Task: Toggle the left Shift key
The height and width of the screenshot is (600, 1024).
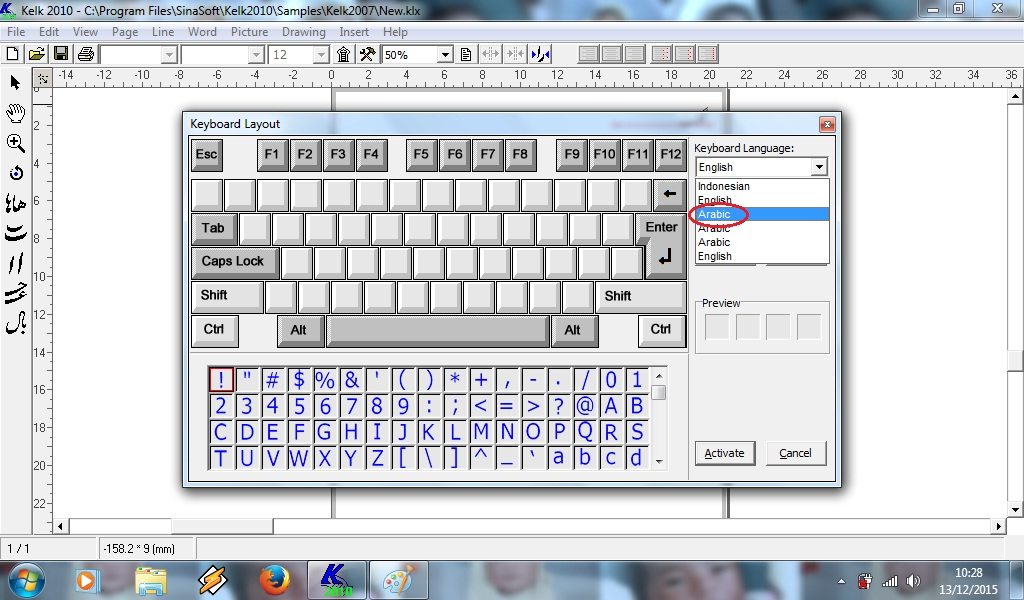Action: coord(227,296)
